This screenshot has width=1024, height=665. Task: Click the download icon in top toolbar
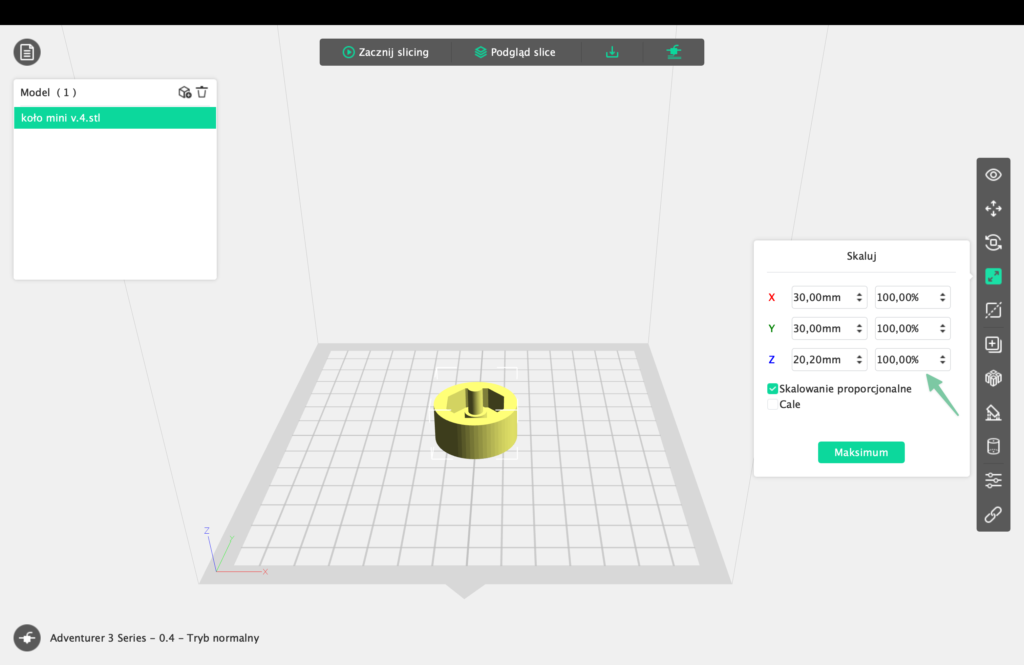pyautogui.click(x=612, y=52)
